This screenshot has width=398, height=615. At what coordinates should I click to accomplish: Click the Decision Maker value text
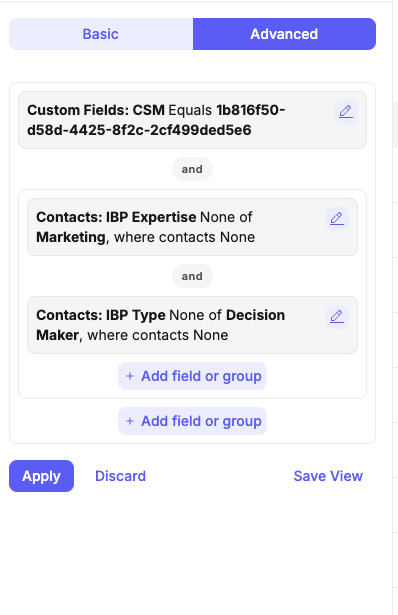click(161, 325)
